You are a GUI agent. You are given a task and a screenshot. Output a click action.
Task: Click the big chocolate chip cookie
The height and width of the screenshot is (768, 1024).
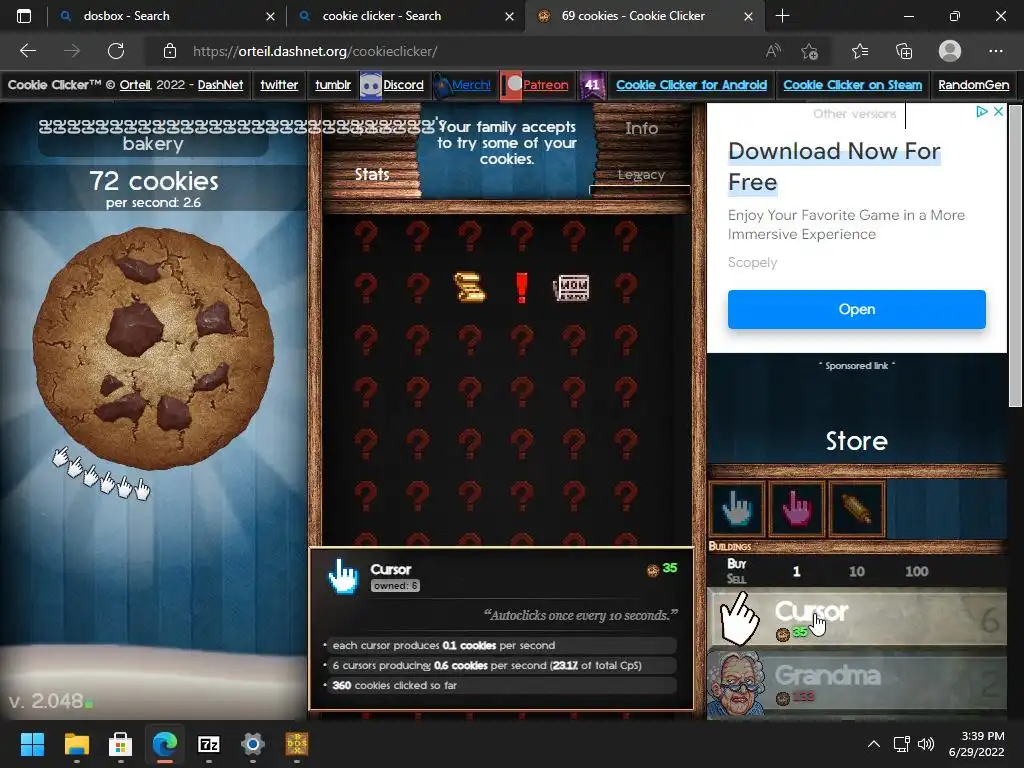[x=153, y=348]
